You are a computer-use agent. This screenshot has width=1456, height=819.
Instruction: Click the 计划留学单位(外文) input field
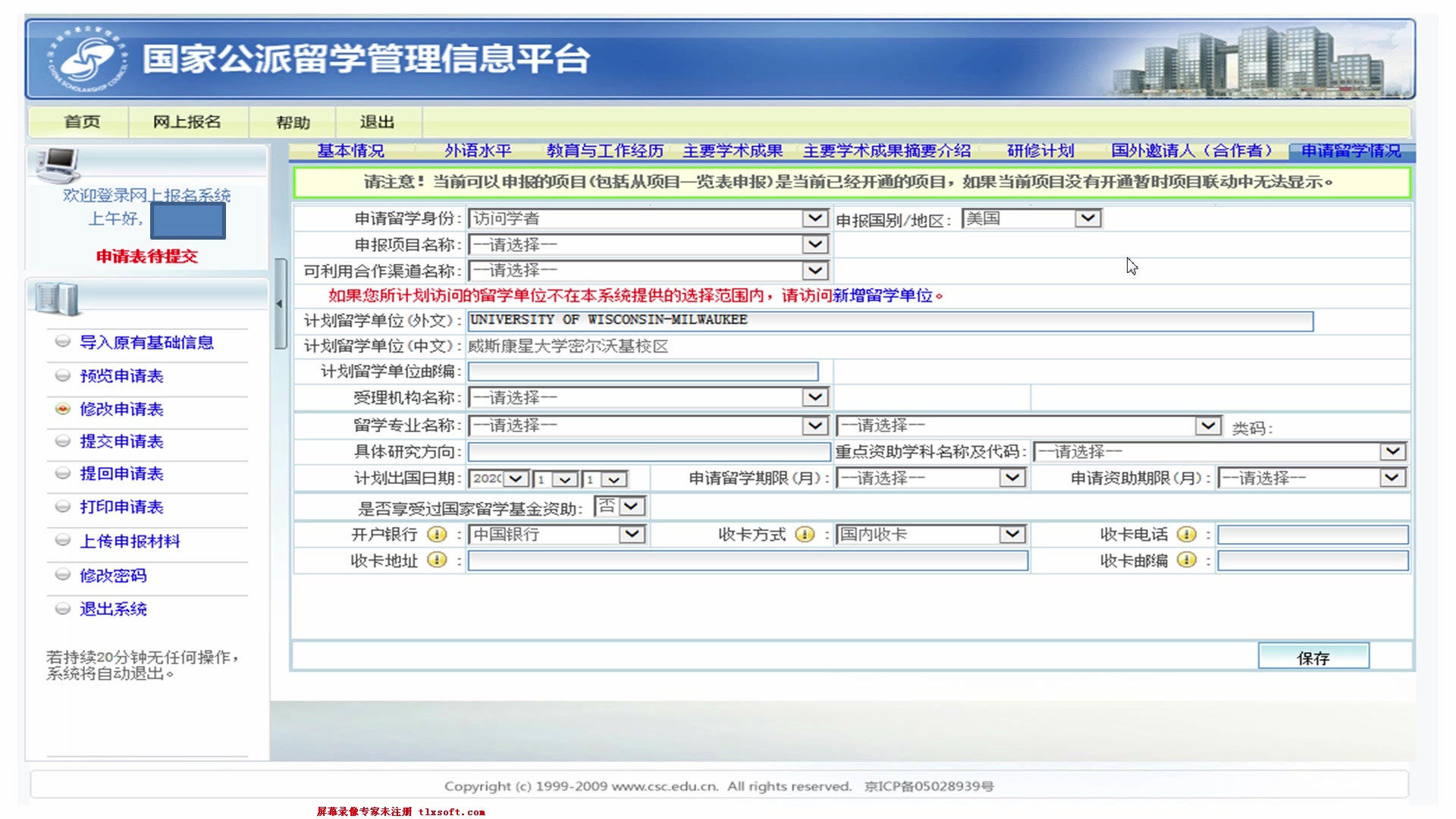coord(890,321)
